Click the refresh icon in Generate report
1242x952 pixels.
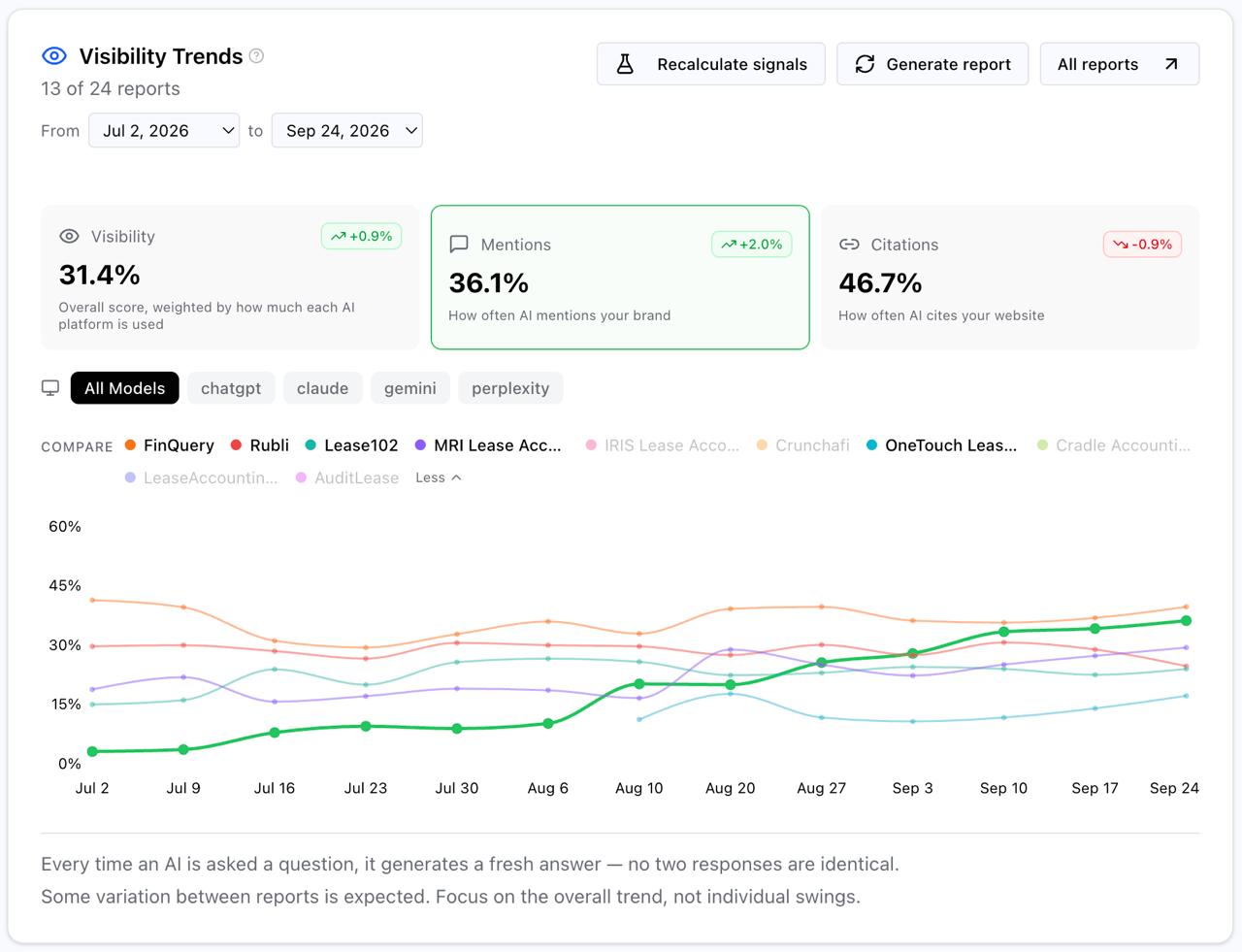(x=865, y=64)
